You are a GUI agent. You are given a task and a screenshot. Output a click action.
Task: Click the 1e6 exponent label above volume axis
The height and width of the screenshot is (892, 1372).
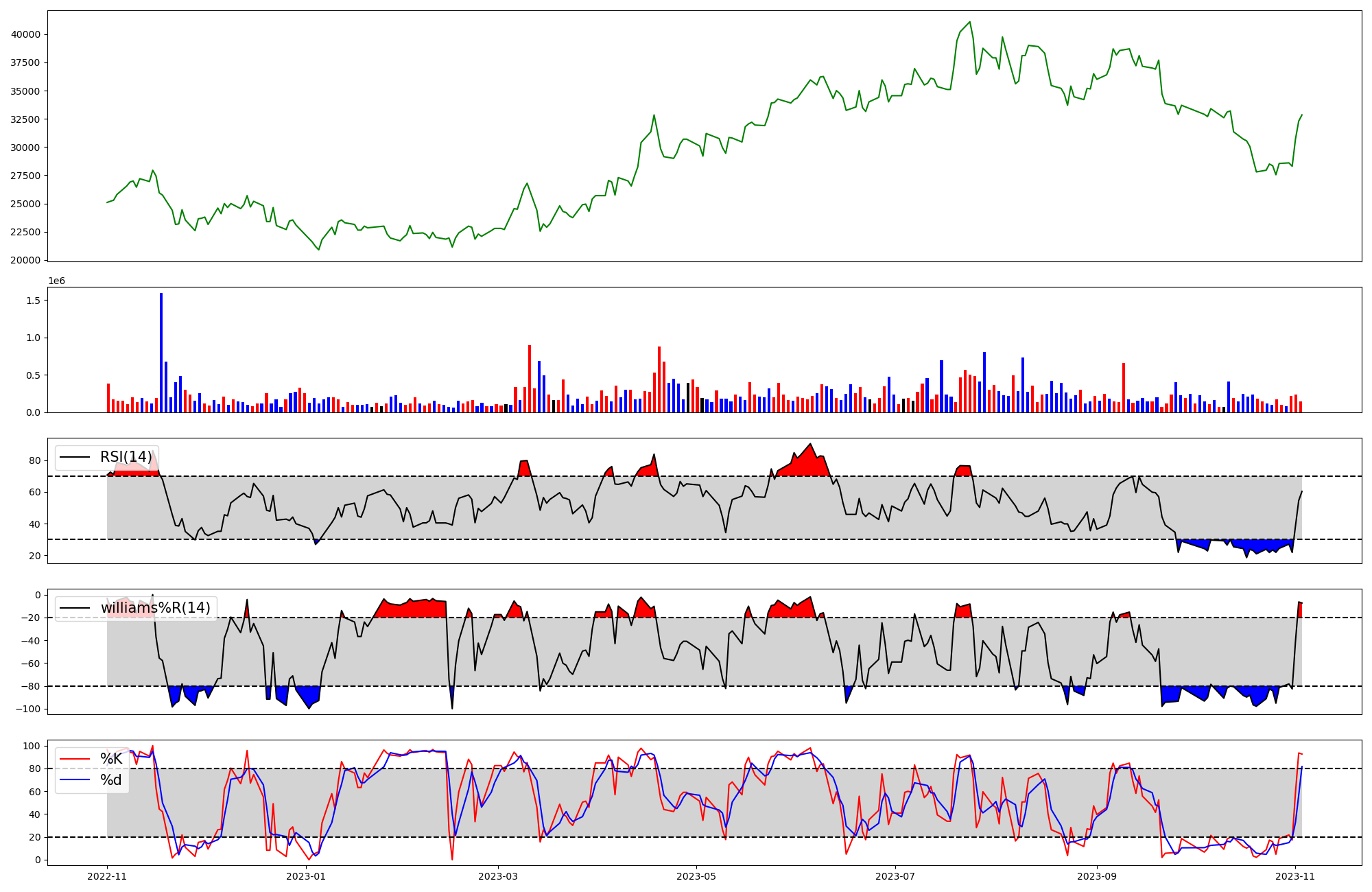(x=56, y=281)
